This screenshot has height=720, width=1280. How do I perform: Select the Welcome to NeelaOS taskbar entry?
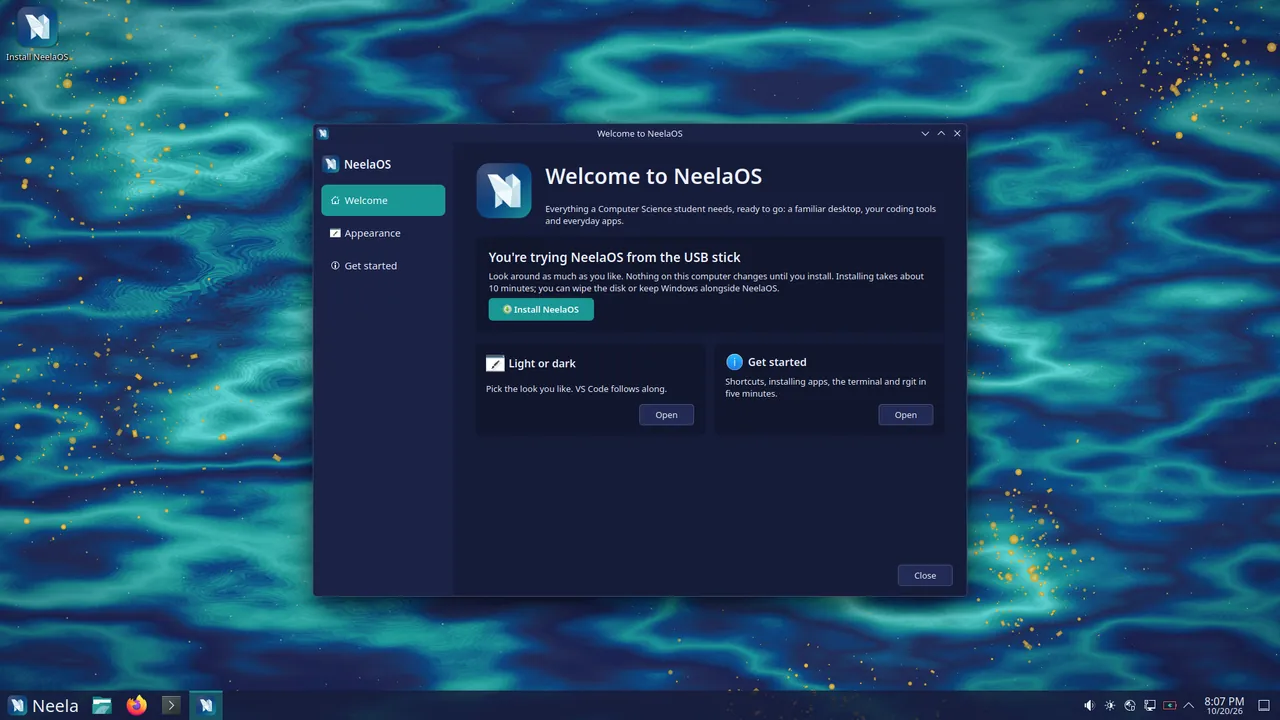coord(205,705)
